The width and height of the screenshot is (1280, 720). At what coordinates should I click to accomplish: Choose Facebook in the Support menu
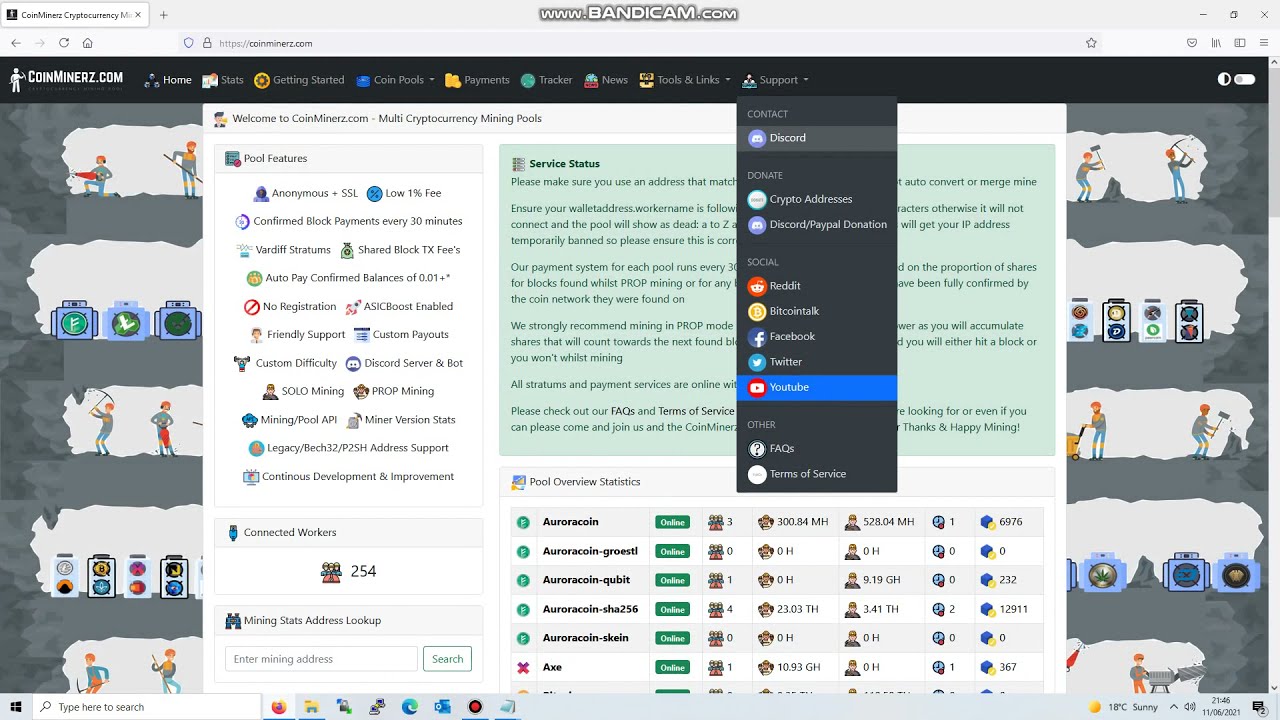pos(817,337)
